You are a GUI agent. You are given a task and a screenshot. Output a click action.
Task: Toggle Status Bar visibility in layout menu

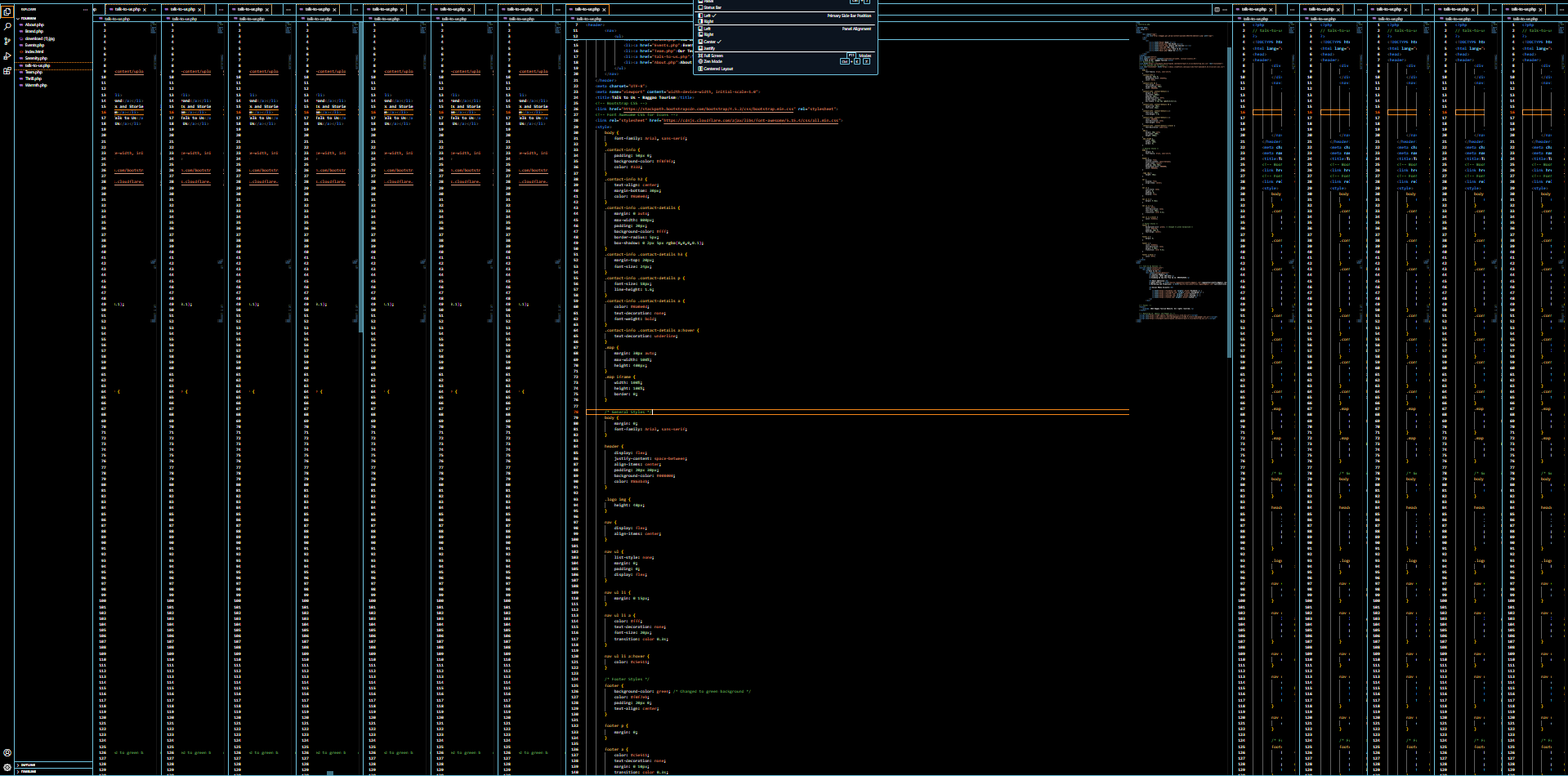click(784, 7)
